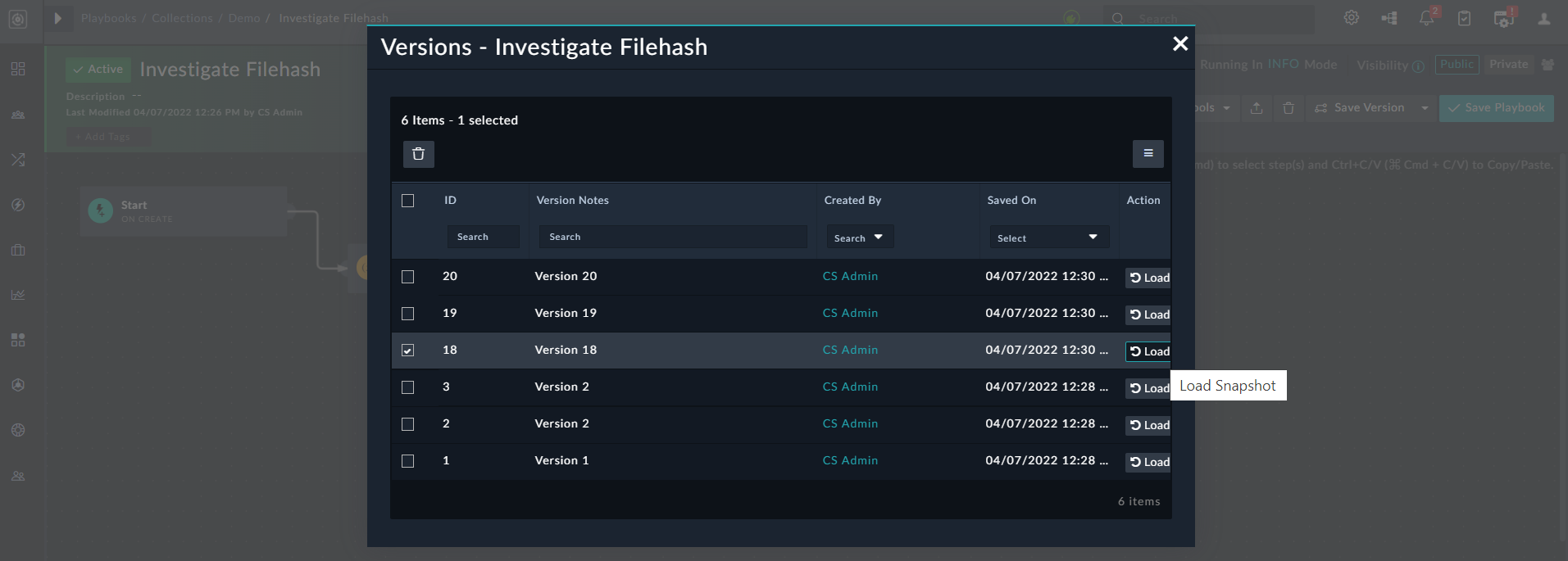Viewport: 1568px width, 561px height.
Task: Select the Start step node
Action: (x=184, y=211)
